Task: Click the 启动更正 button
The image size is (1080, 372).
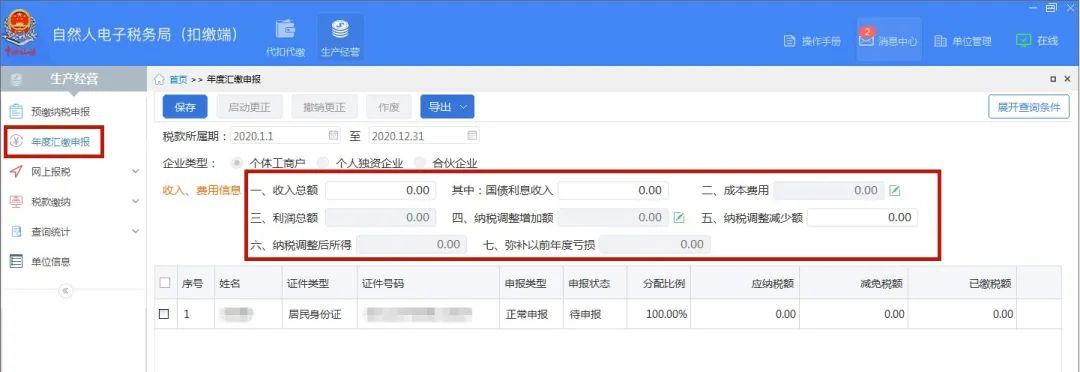Action: tap(249, 107)
